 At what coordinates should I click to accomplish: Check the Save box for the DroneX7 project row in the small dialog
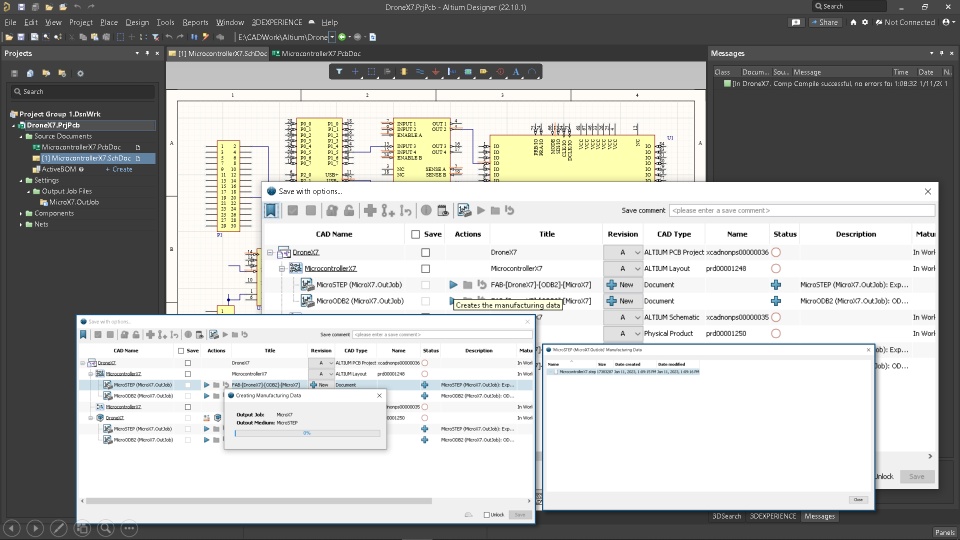click(x=188, y=363)
